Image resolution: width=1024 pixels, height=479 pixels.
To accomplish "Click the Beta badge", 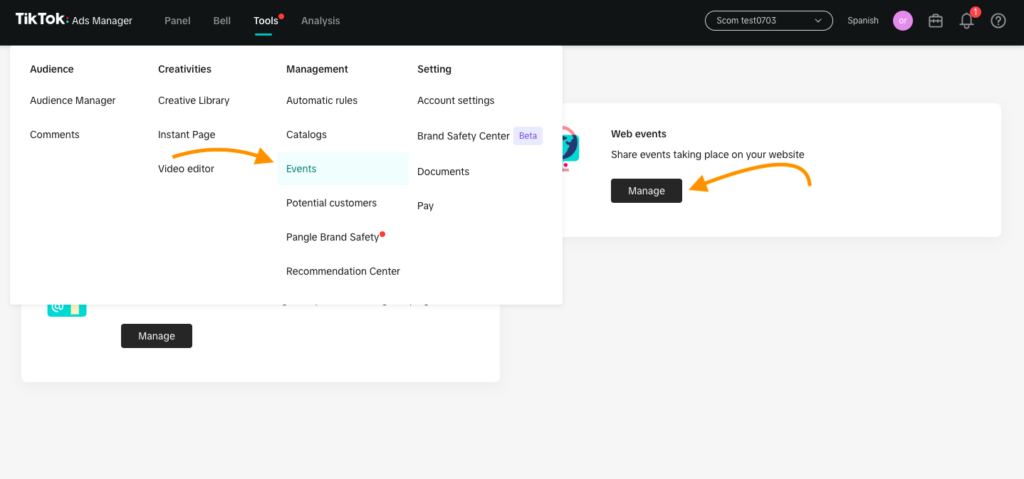I will click(x=528, y=136).
